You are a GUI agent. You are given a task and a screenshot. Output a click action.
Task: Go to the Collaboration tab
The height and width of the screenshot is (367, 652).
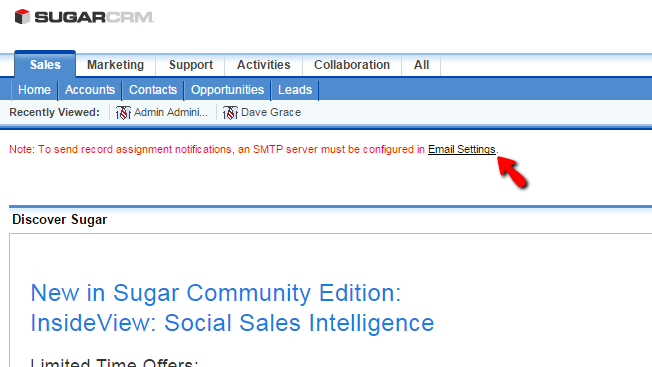(x=352, y=65)
